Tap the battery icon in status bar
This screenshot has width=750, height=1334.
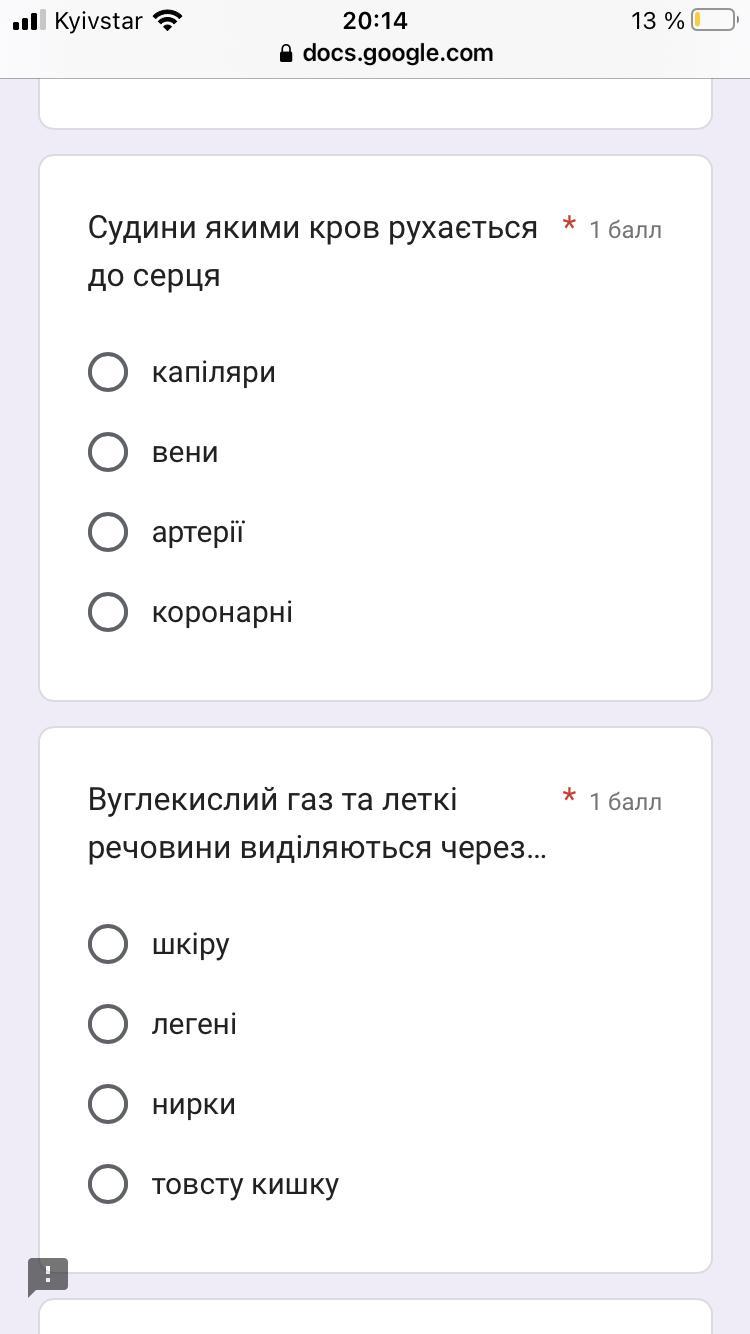click(713, 20)
